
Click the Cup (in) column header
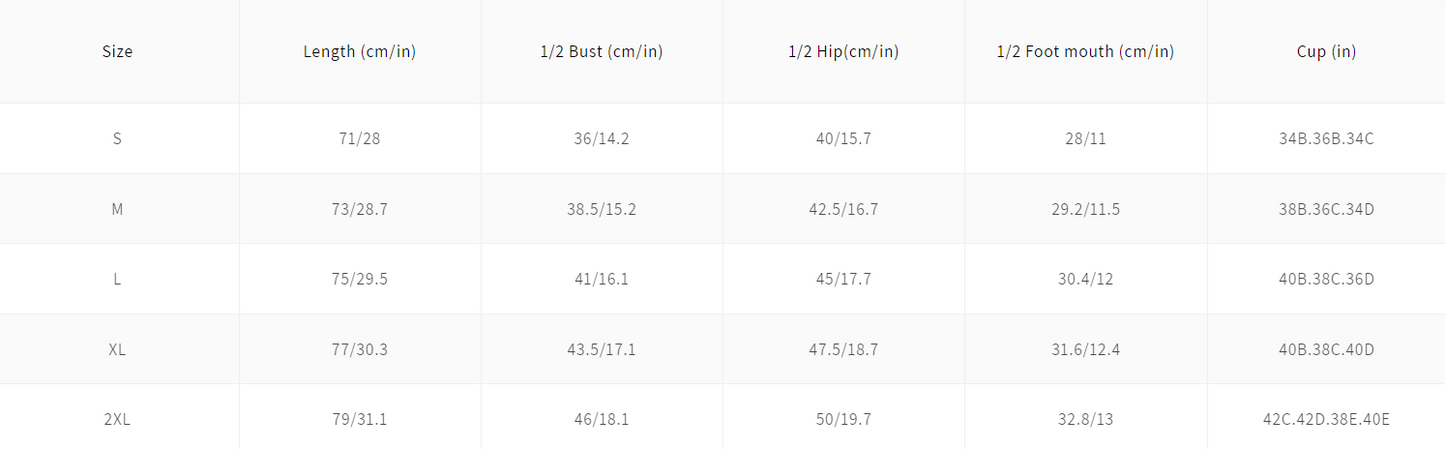tap(1326, 52)
